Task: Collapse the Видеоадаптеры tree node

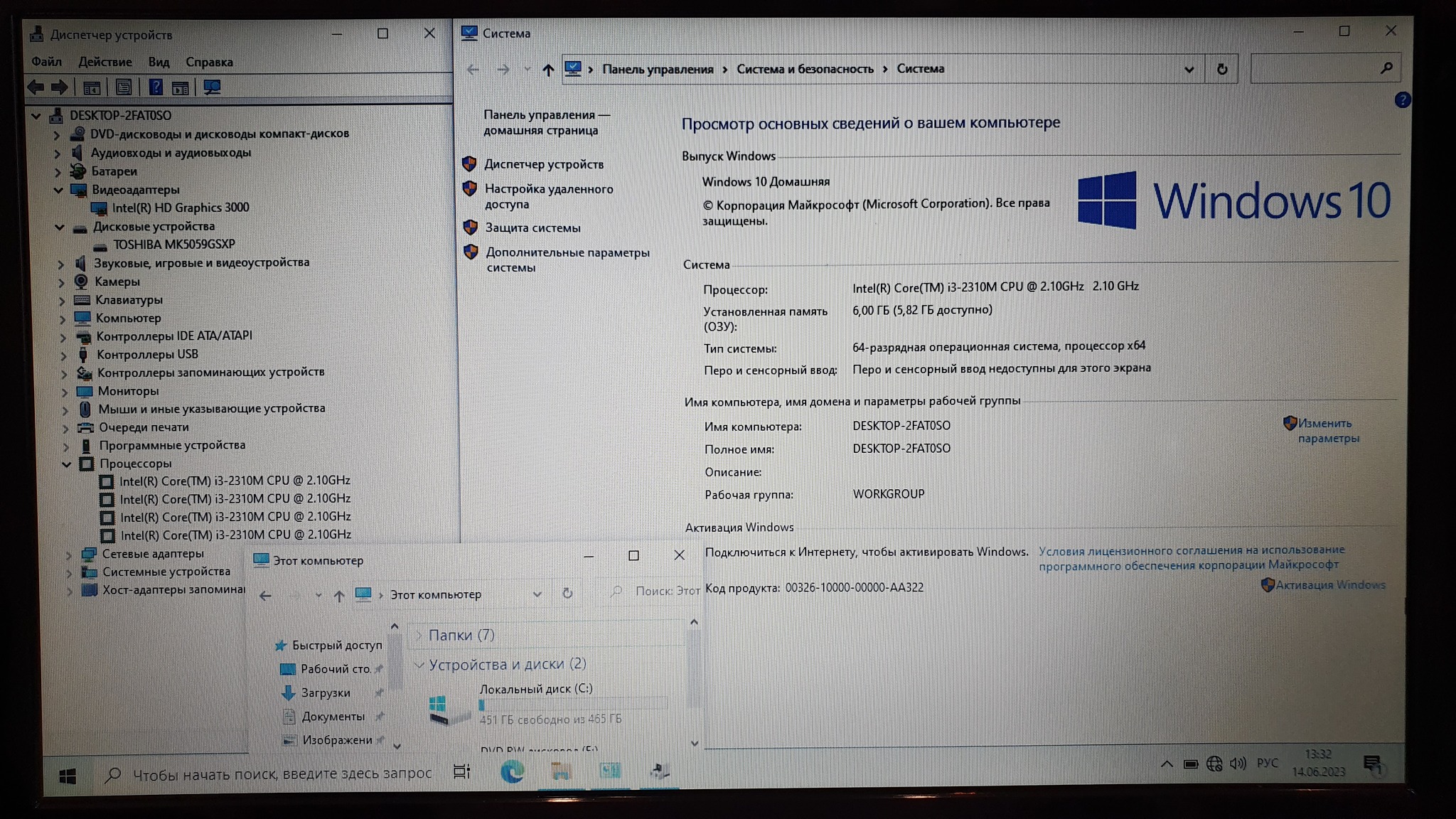Action: (x=59, y=190)
